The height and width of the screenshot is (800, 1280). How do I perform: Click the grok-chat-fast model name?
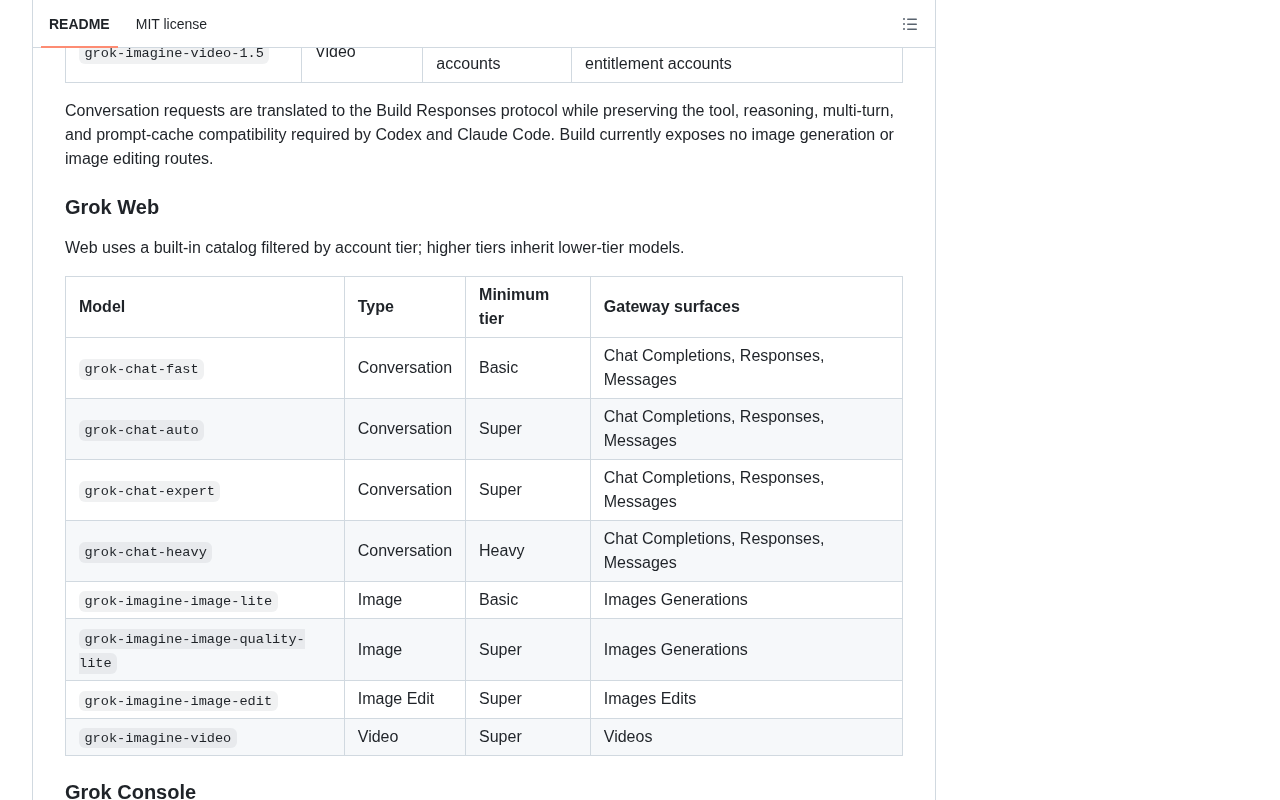(141, 369)
